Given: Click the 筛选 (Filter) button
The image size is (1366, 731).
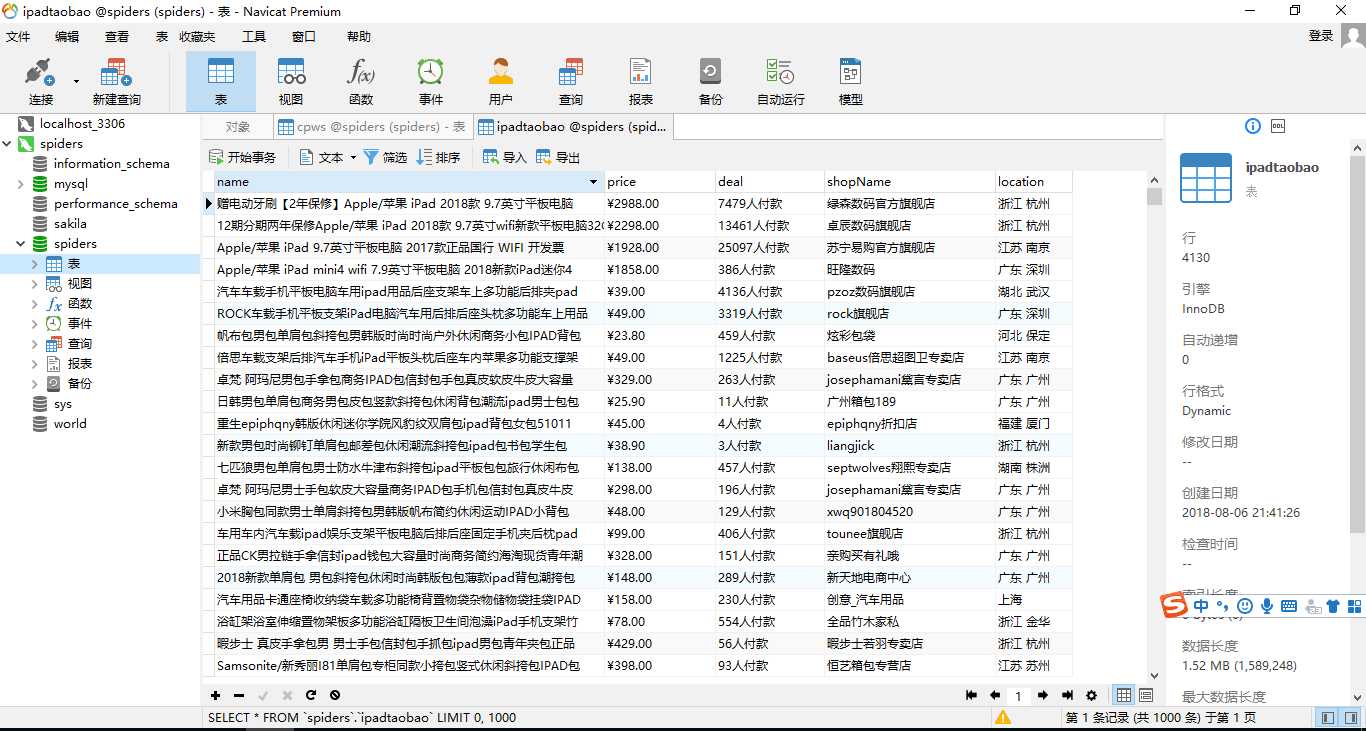Looking at the screenshot, I should [x=385, y=157].
